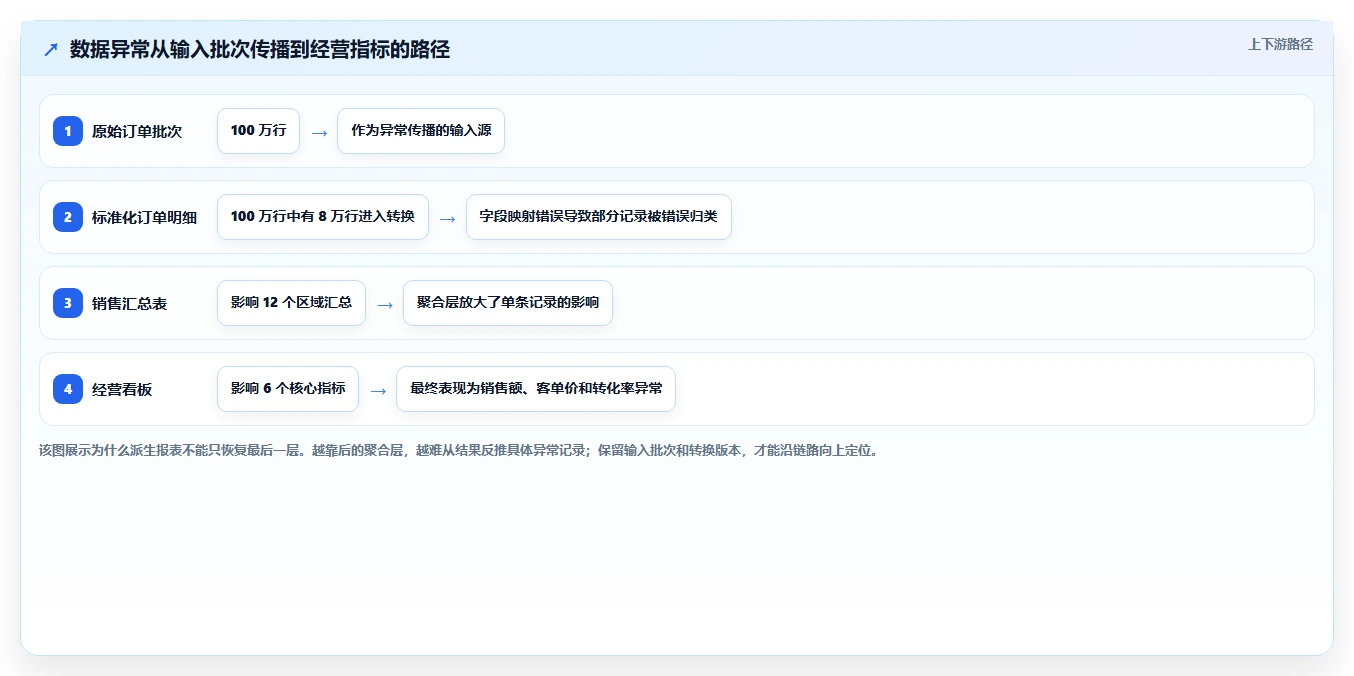This screenshot has width=1354, height=676.
Task: Click the arrow after 影响 12 个区域汇总
Action: [x=385, y=304]
